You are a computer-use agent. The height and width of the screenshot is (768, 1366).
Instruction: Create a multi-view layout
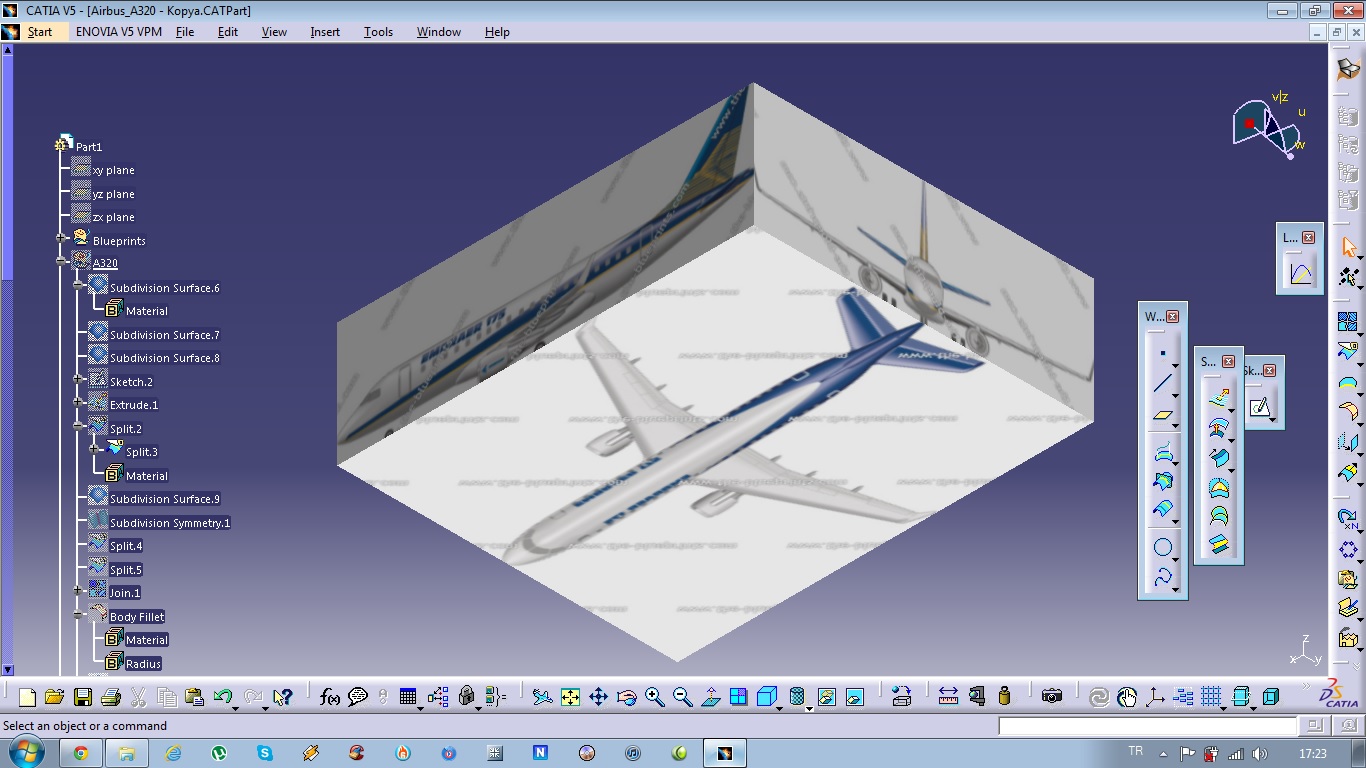pos(739,697)
